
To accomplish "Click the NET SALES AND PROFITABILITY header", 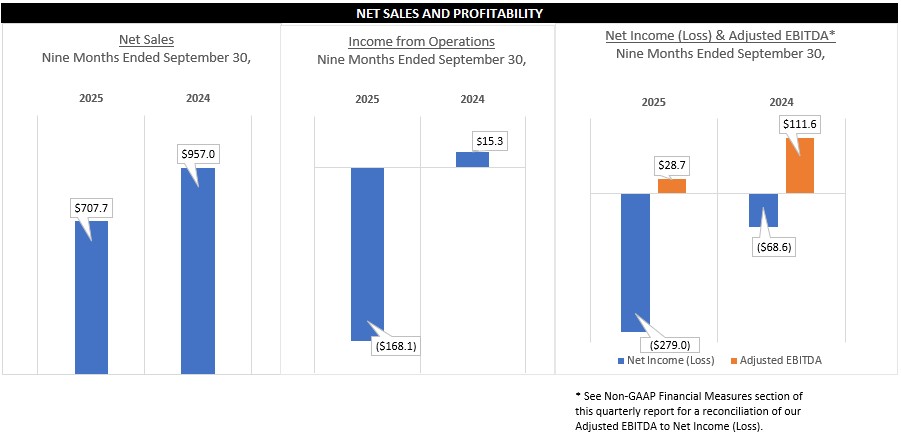I will (450, 14).
